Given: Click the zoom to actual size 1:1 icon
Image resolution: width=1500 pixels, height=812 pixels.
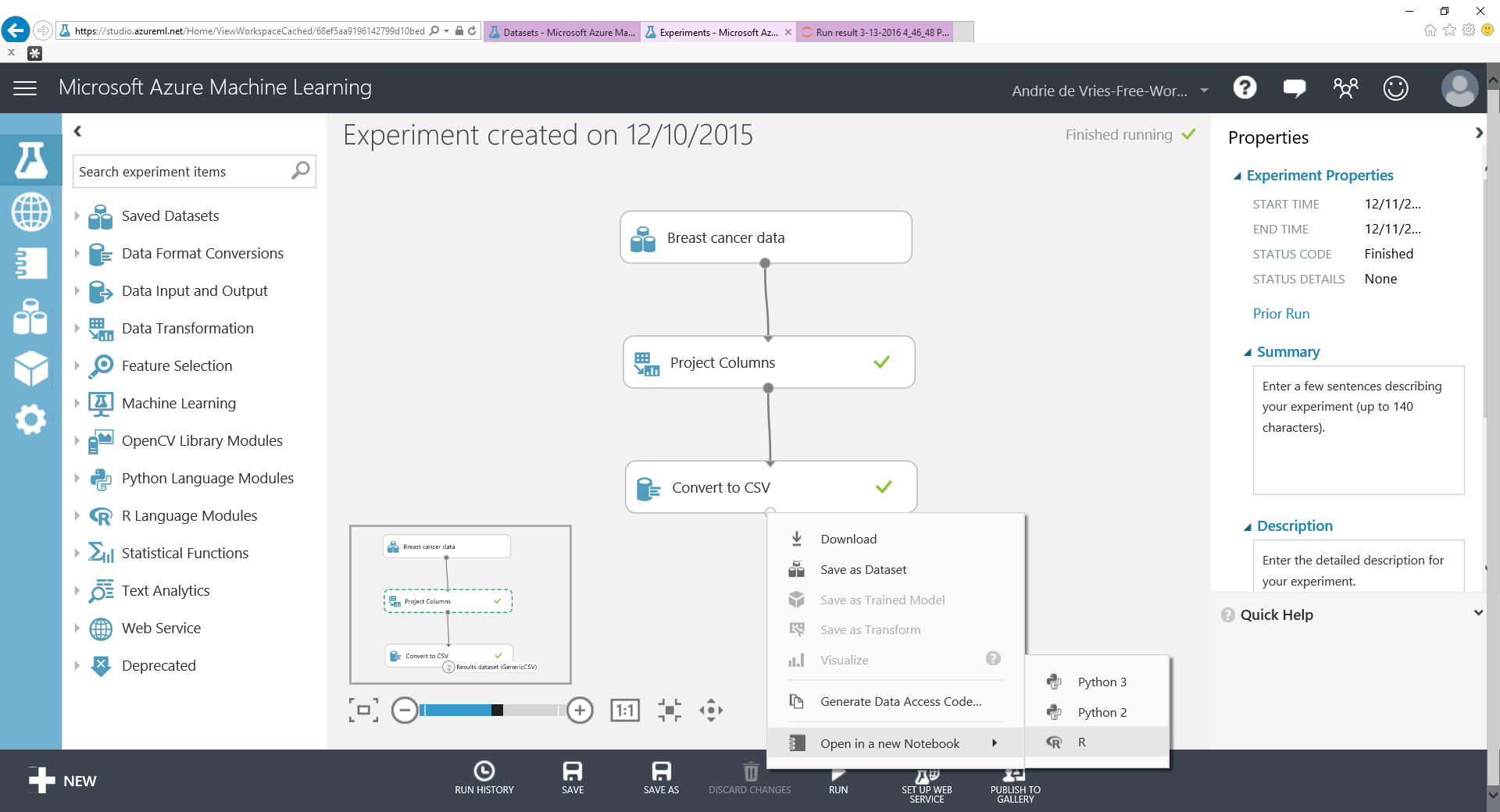Looking at the screenshot, I should coord(624,710).
